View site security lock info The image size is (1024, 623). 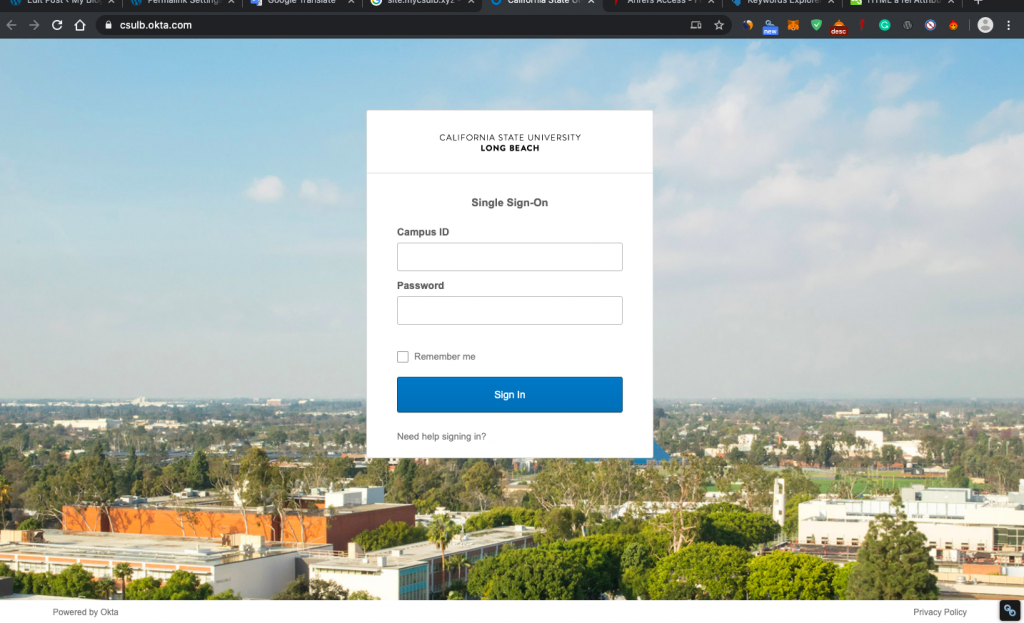108,25
